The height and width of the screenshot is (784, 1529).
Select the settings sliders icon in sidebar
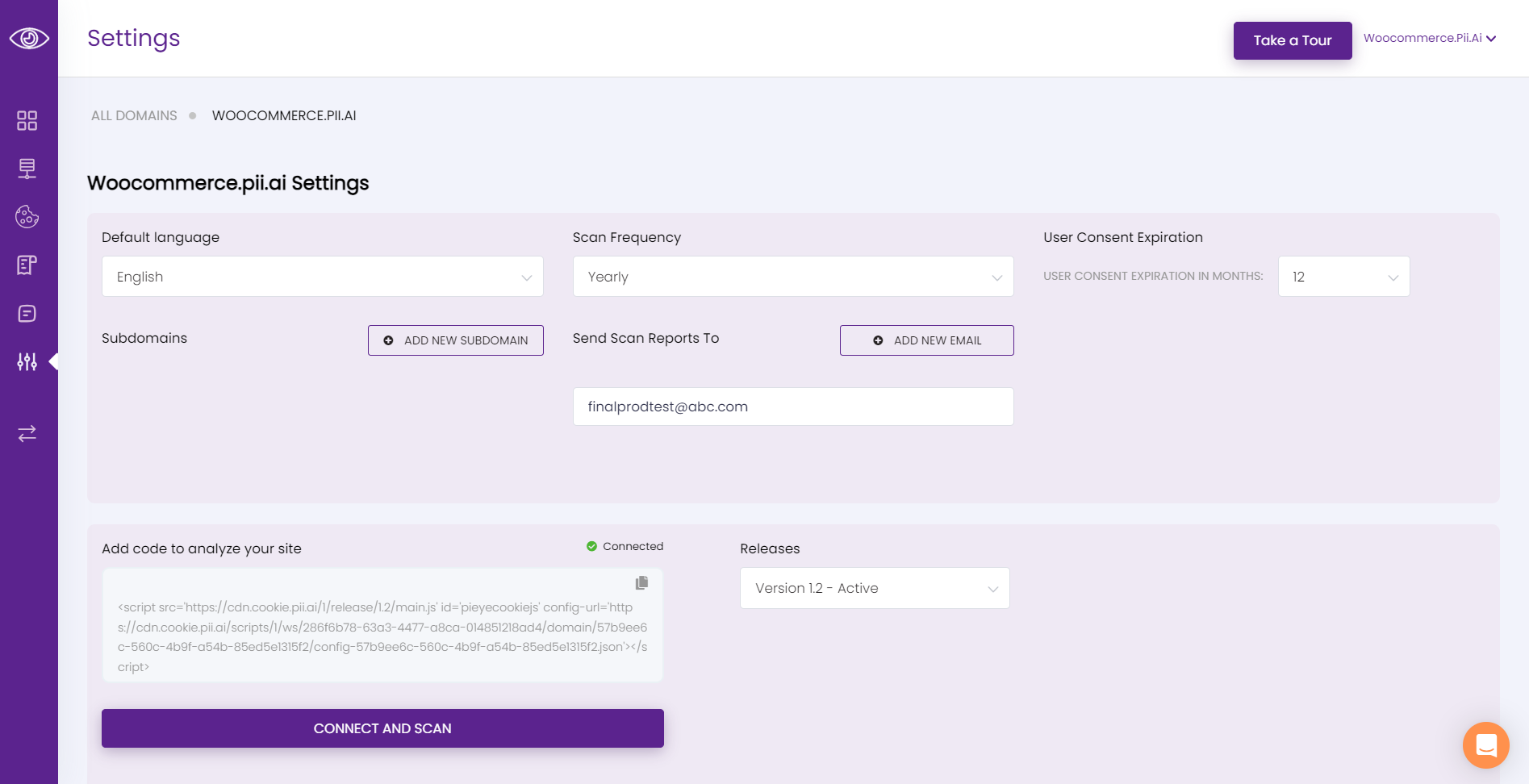tap(27, 361)
